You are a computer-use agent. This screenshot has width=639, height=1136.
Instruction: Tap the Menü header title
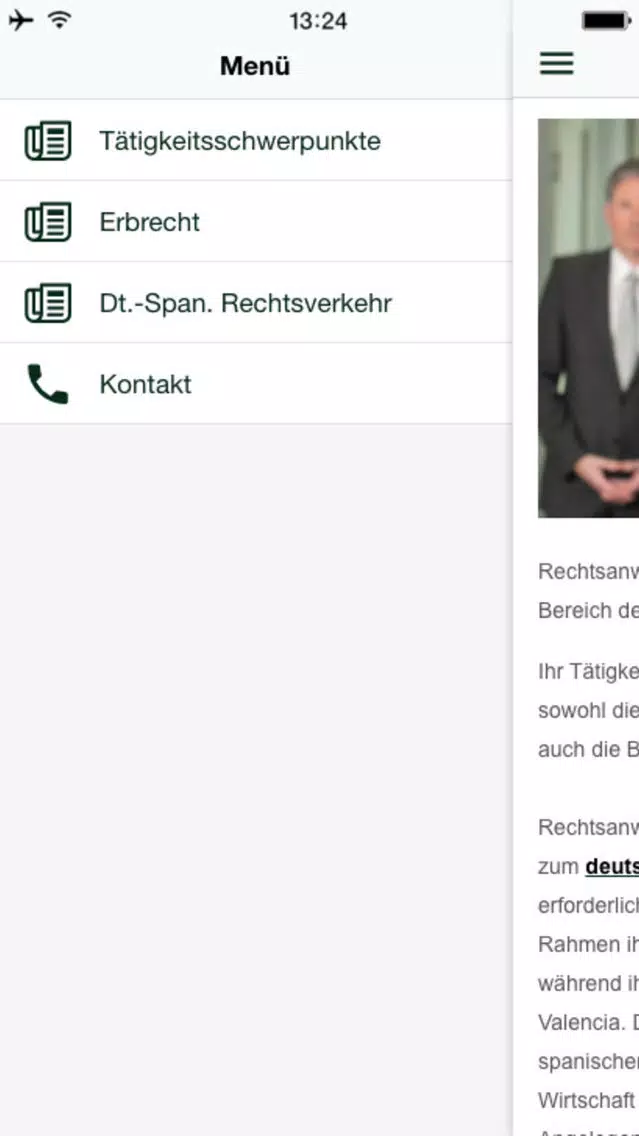click(255, 66)
